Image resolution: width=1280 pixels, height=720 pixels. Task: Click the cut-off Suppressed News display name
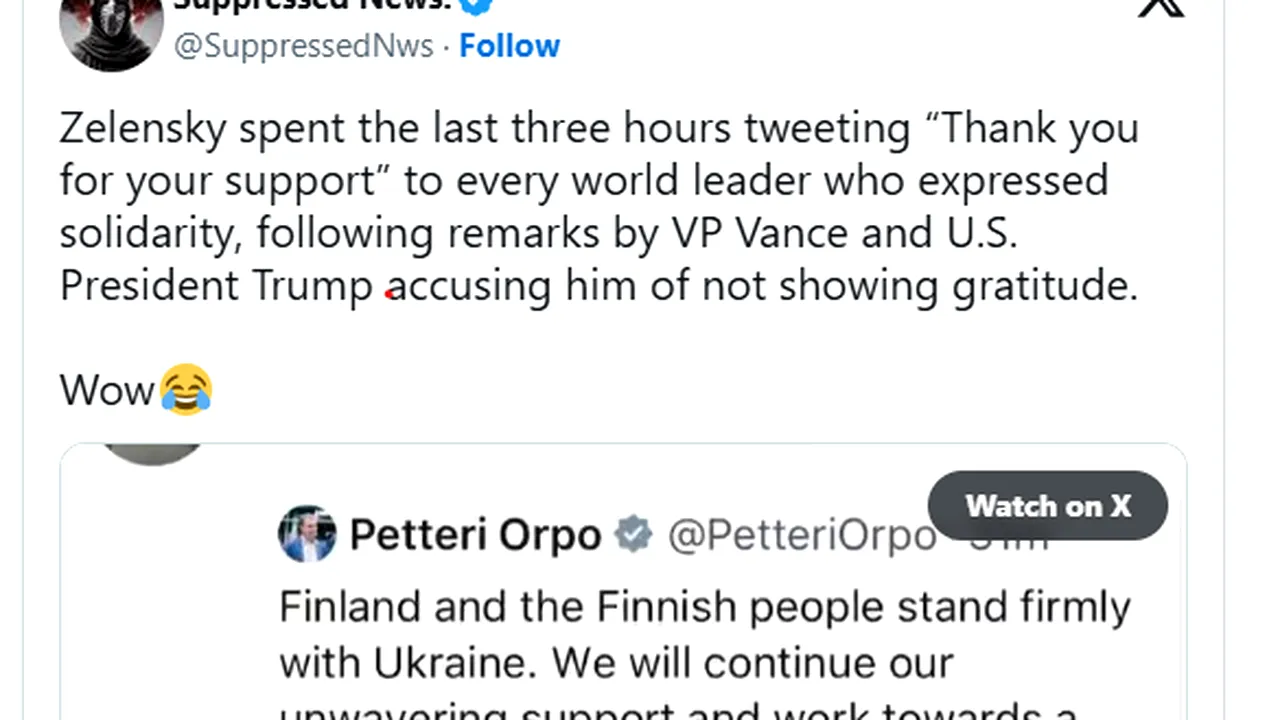click(312, 5)
